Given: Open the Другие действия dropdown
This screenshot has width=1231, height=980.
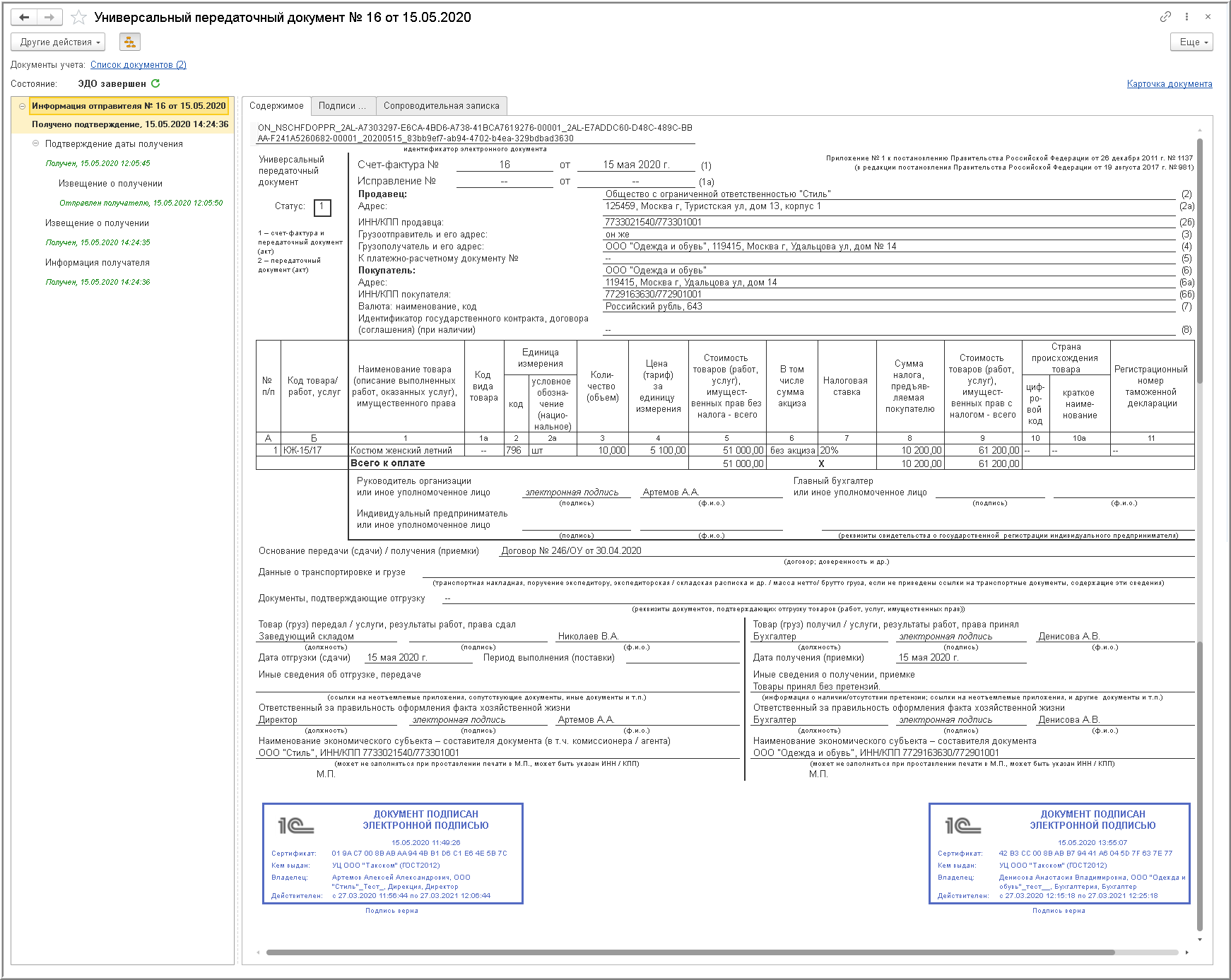Looking at the screenshot, I should tap(58, 42).
